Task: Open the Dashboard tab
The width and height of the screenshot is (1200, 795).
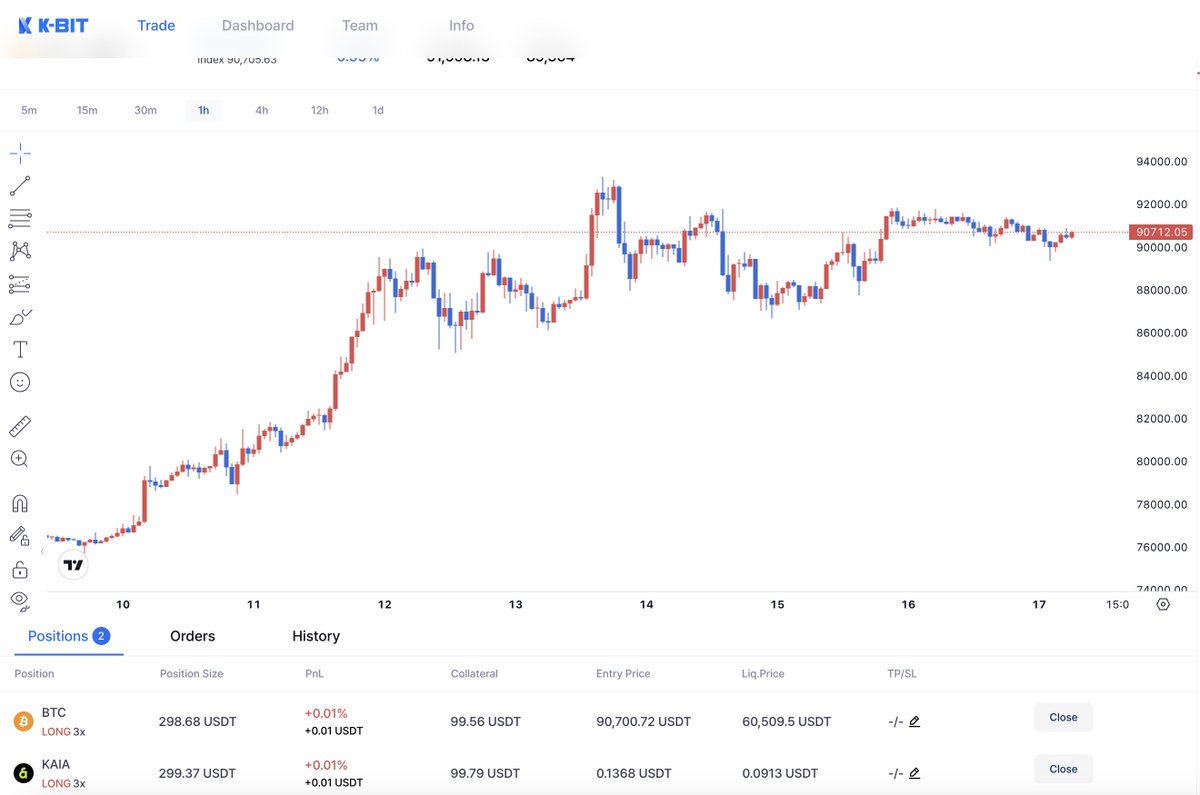Action: coord(258,25)
